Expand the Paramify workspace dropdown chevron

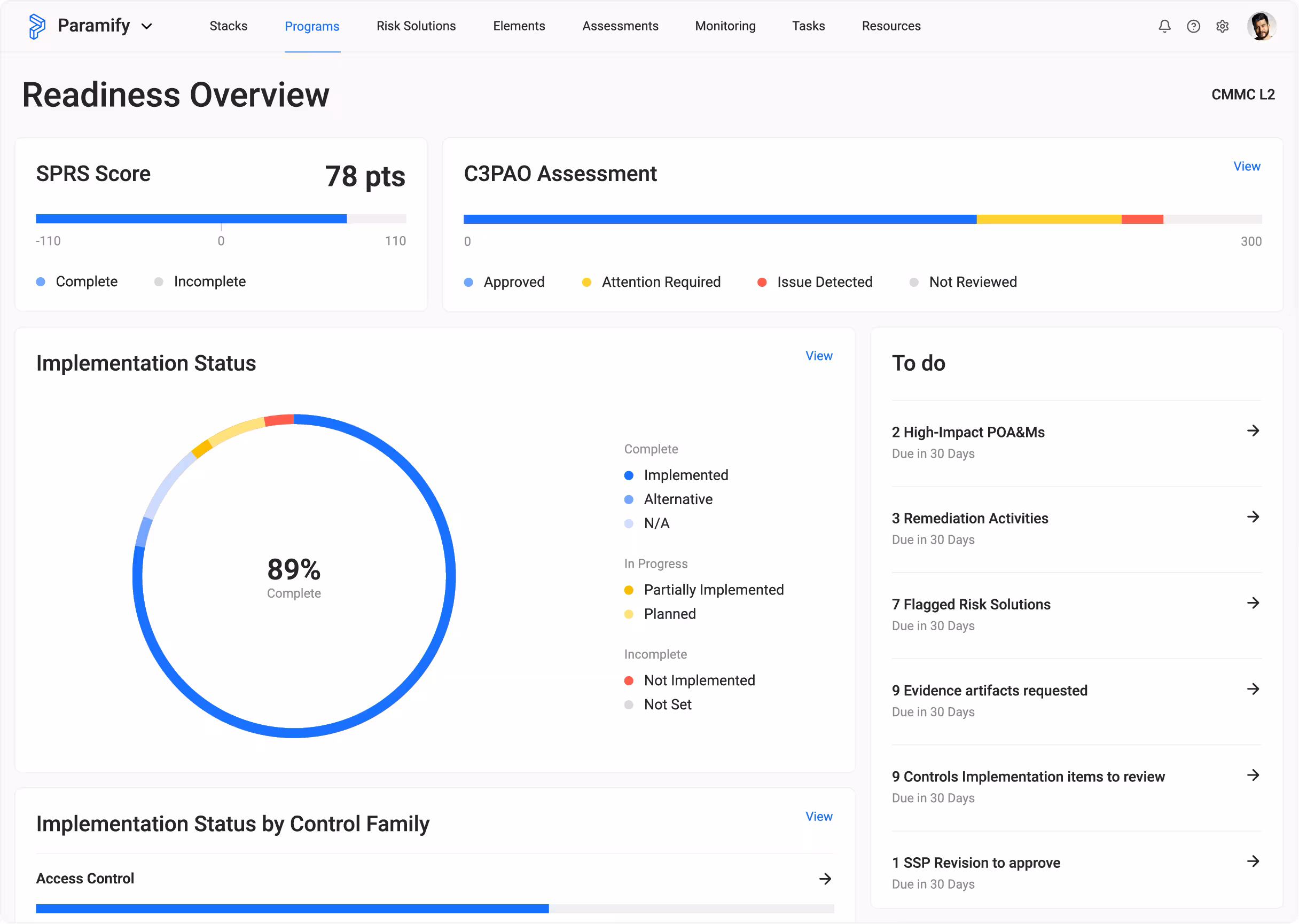point(147,26)
